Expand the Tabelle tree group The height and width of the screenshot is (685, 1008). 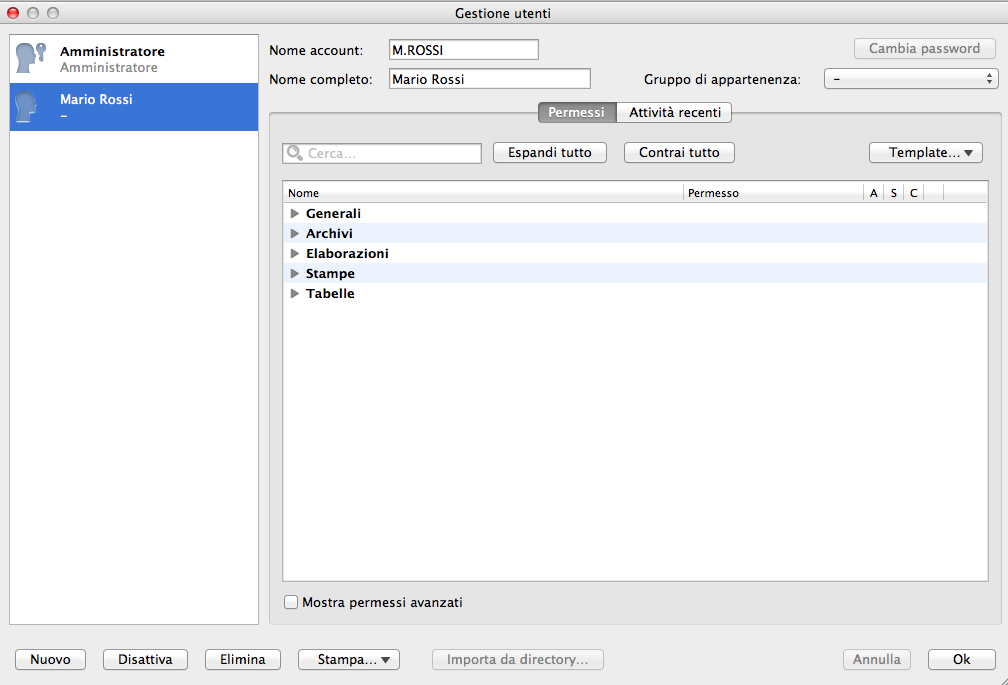tap(295, 294)
